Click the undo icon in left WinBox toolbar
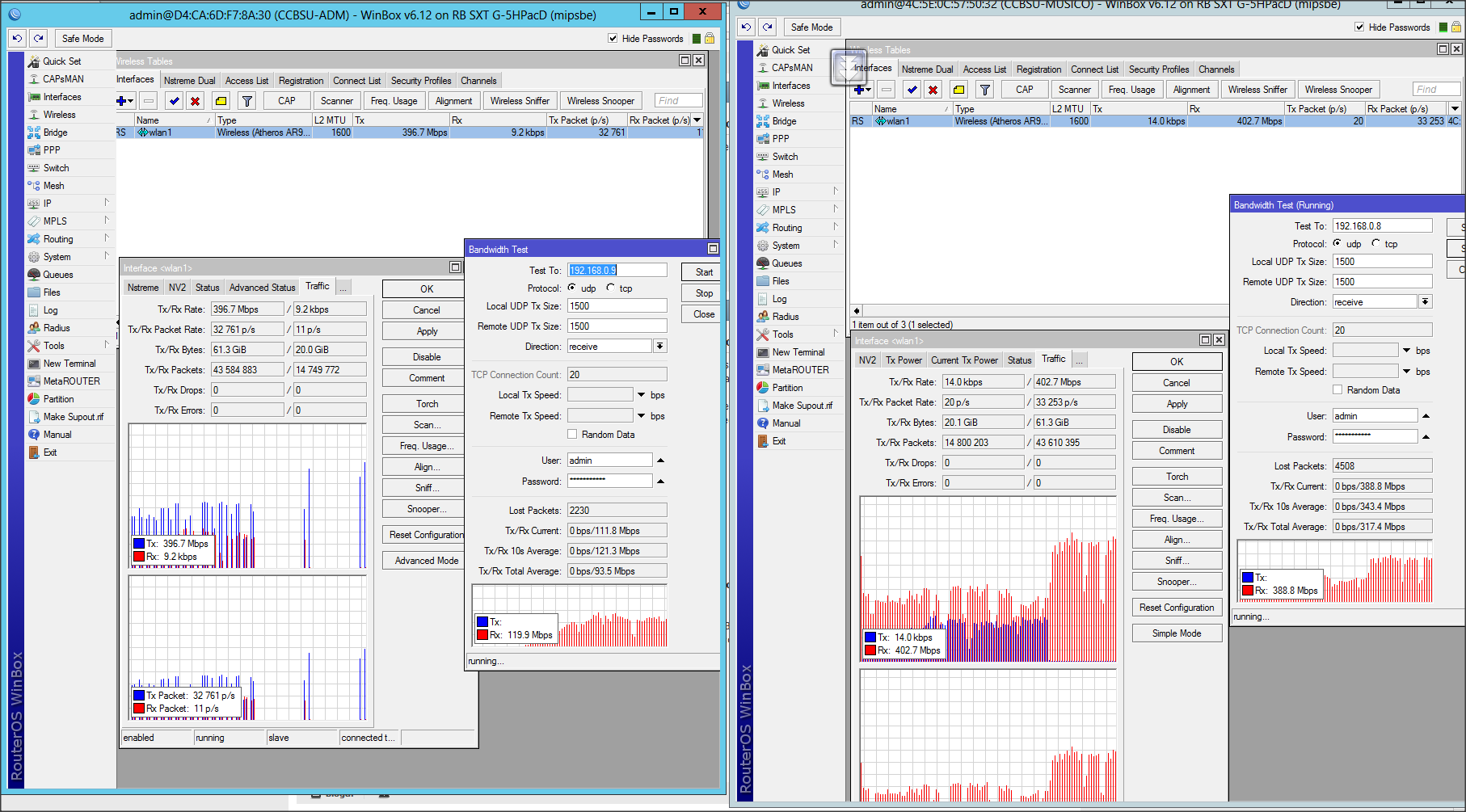 [17, 39]
